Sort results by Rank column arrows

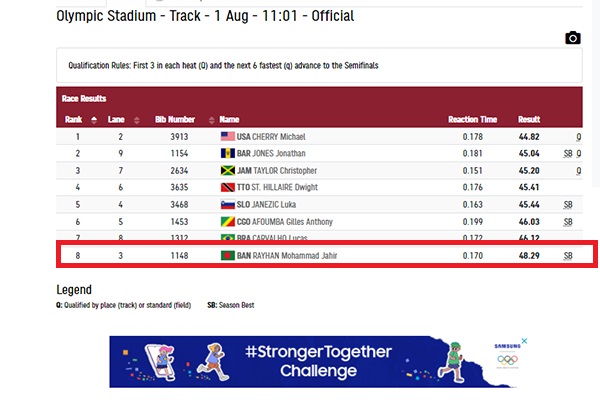tap(95, 119)
